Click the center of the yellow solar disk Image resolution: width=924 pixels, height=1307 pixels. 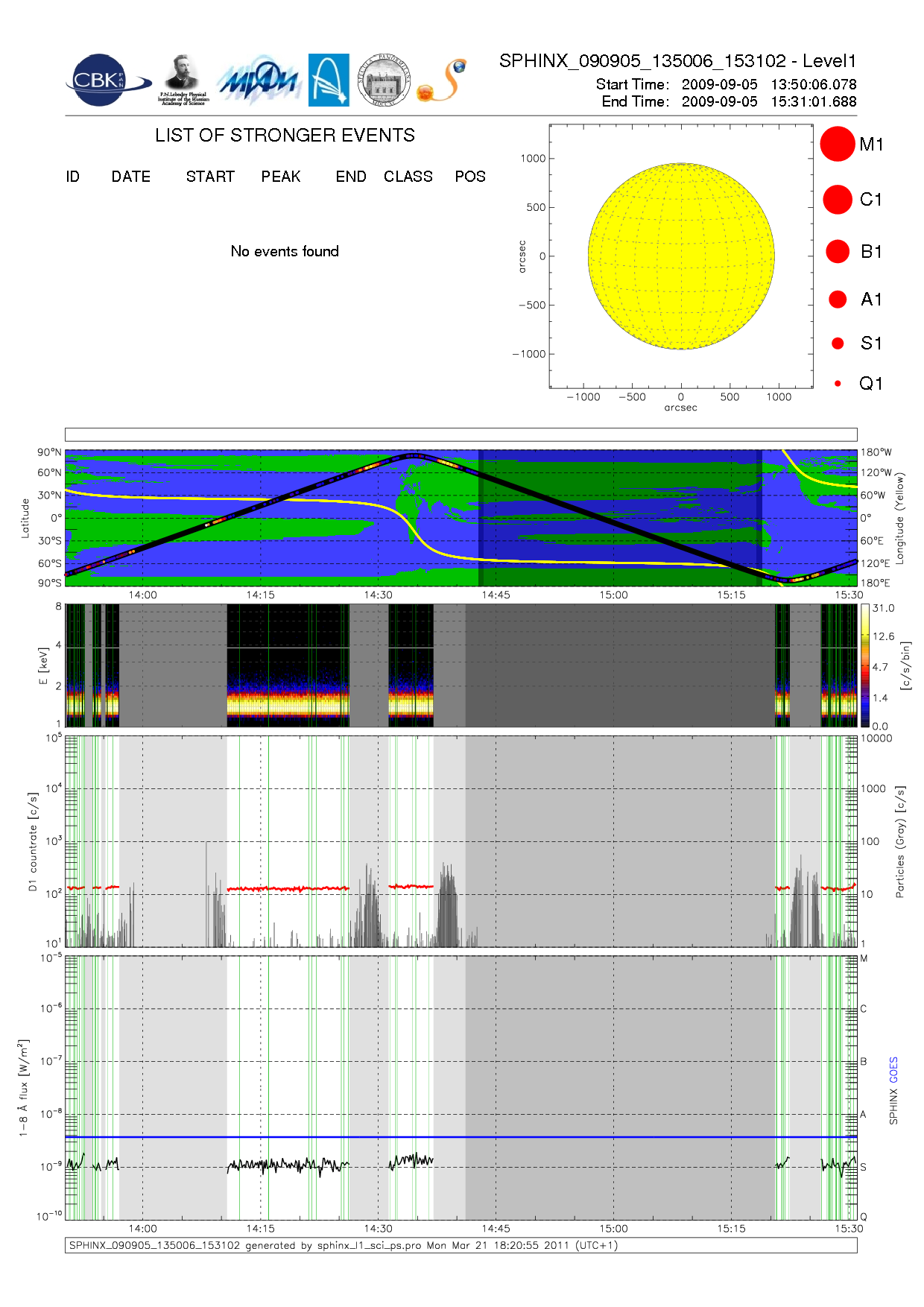(x=681, y=256)
